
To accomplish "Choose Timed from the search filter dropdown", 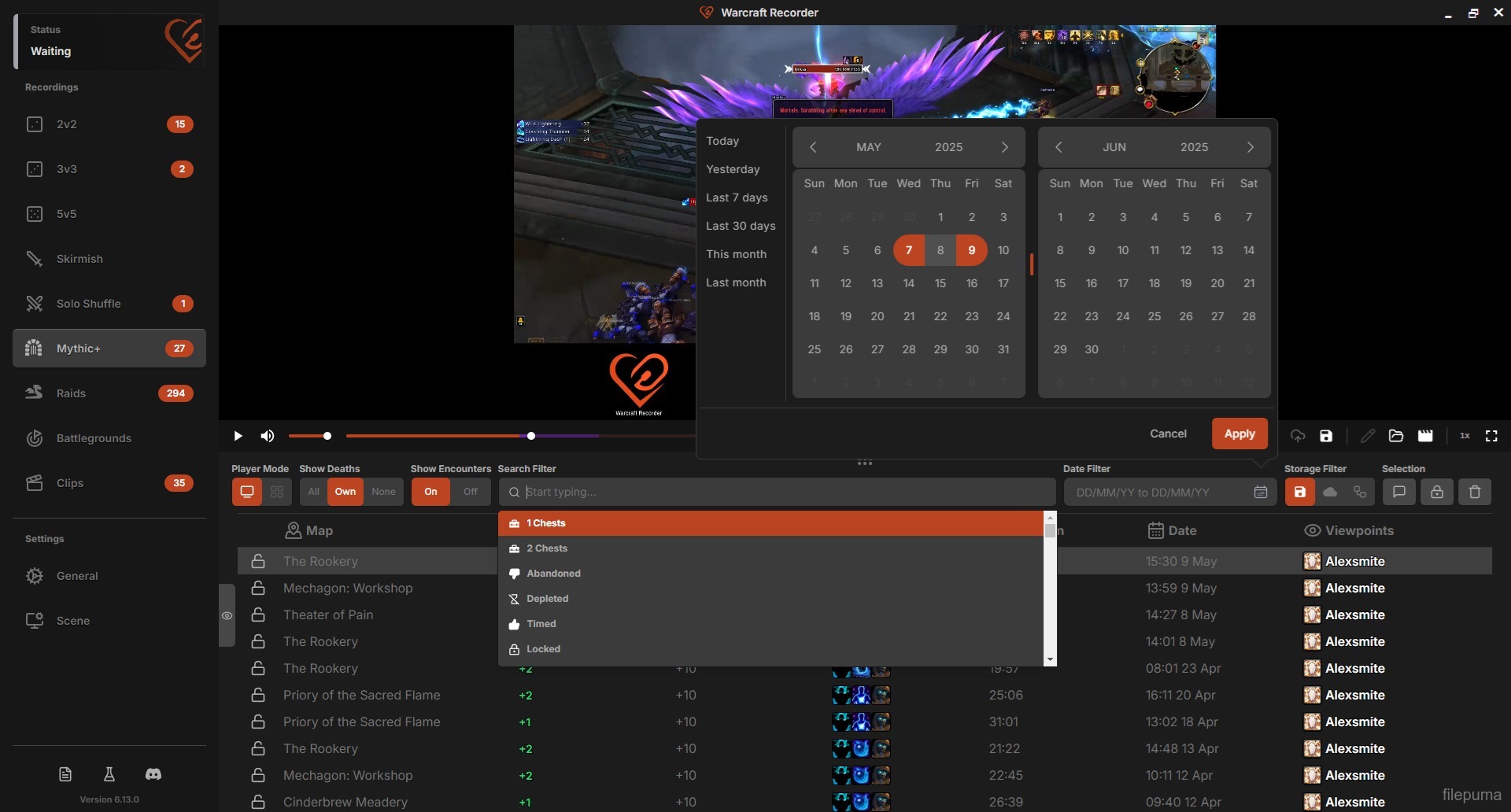I will (541, 624).
